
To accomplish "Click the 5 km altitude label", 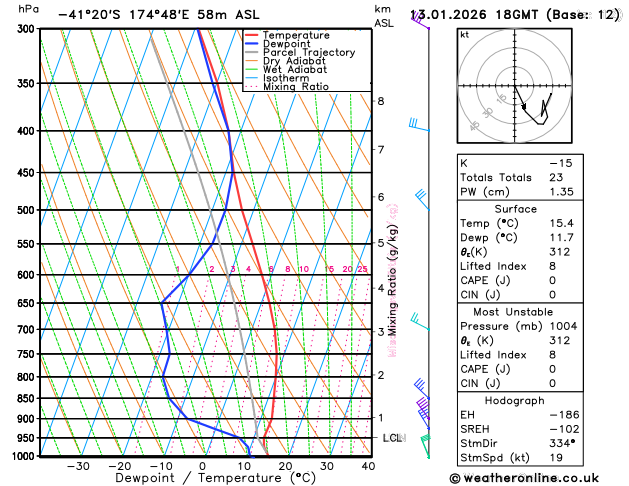I will point(381,243).
